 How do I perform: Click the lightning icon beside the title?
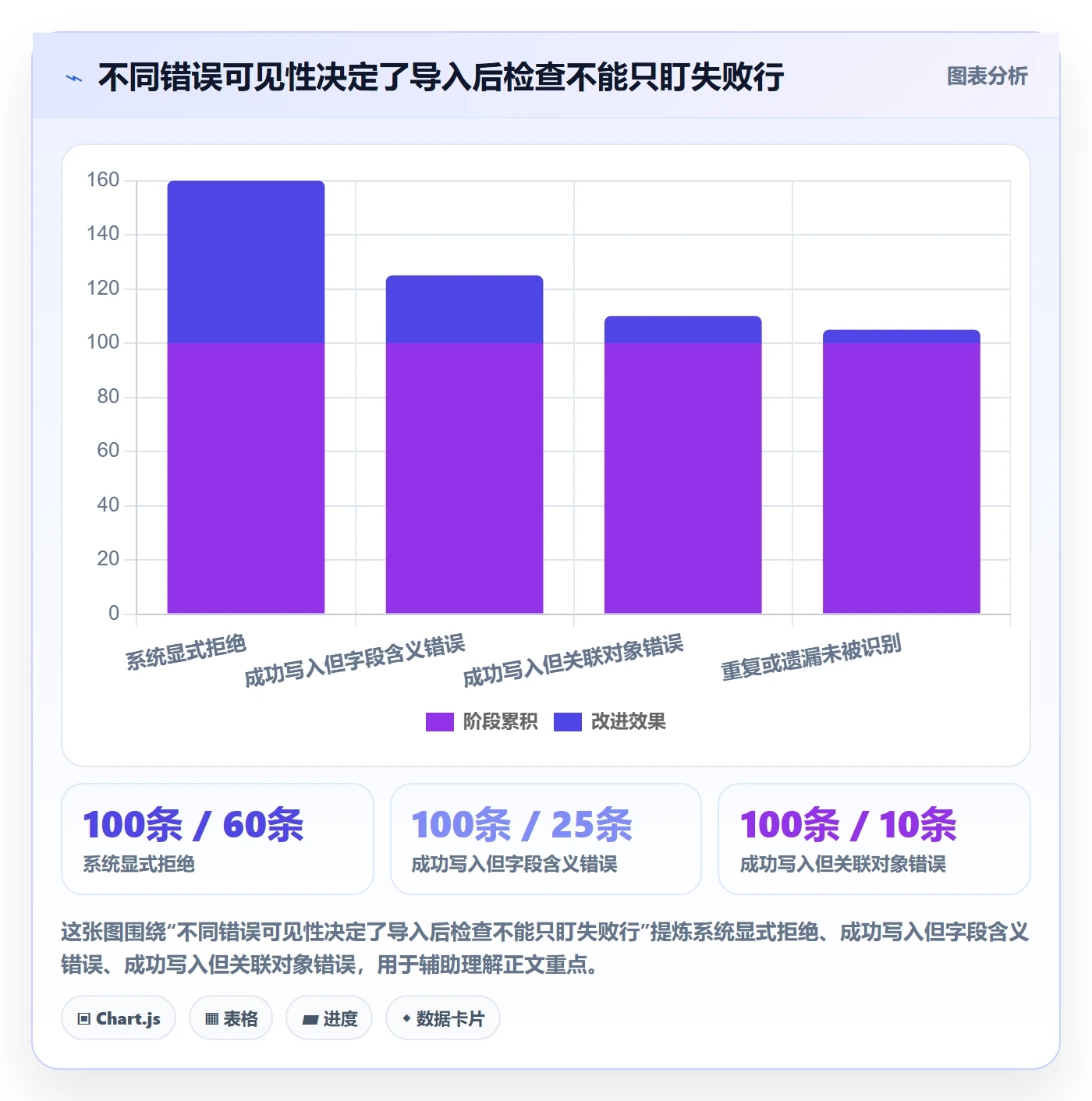coord(74,78)
